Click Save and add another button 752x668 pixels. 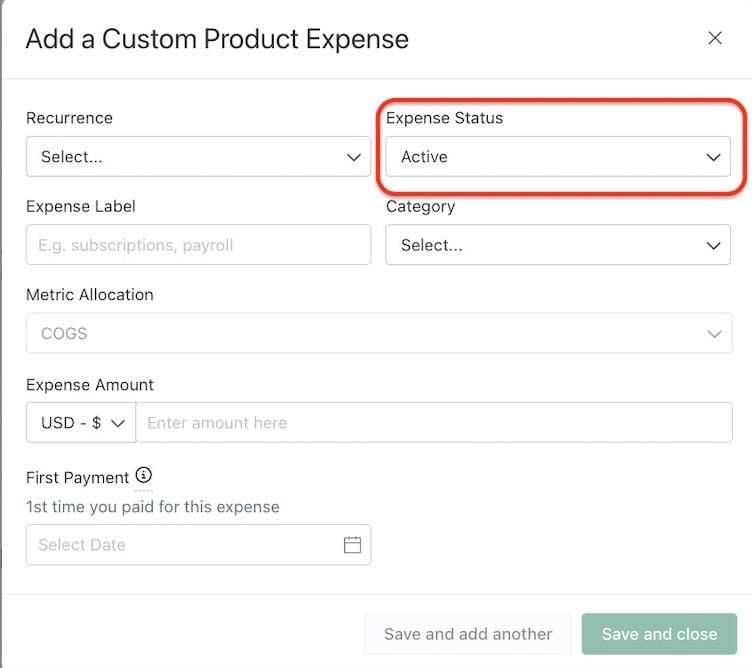click(468, 634)
